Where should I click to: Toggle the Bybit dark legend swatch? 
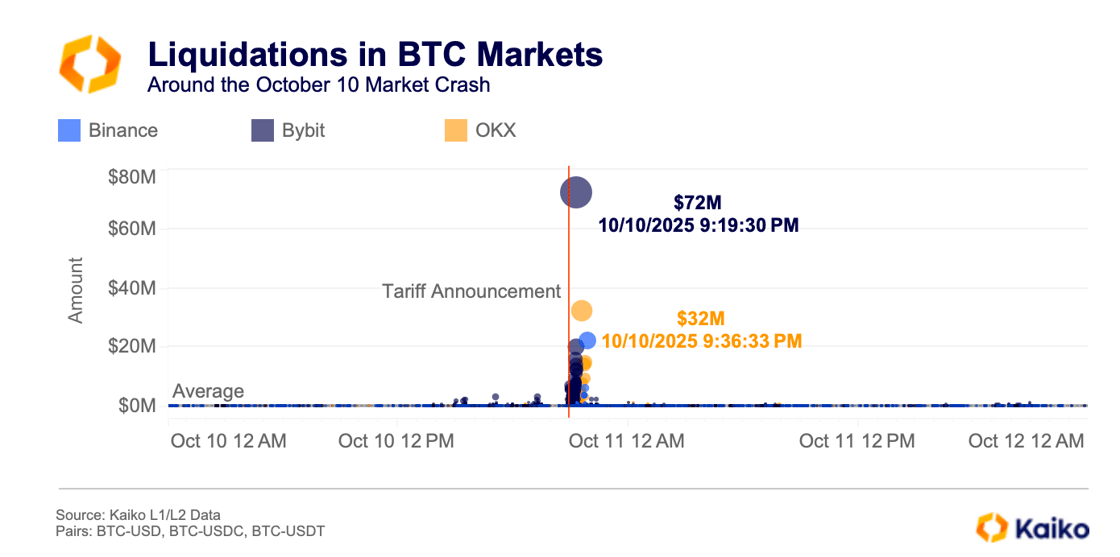(x=262, y=130)
